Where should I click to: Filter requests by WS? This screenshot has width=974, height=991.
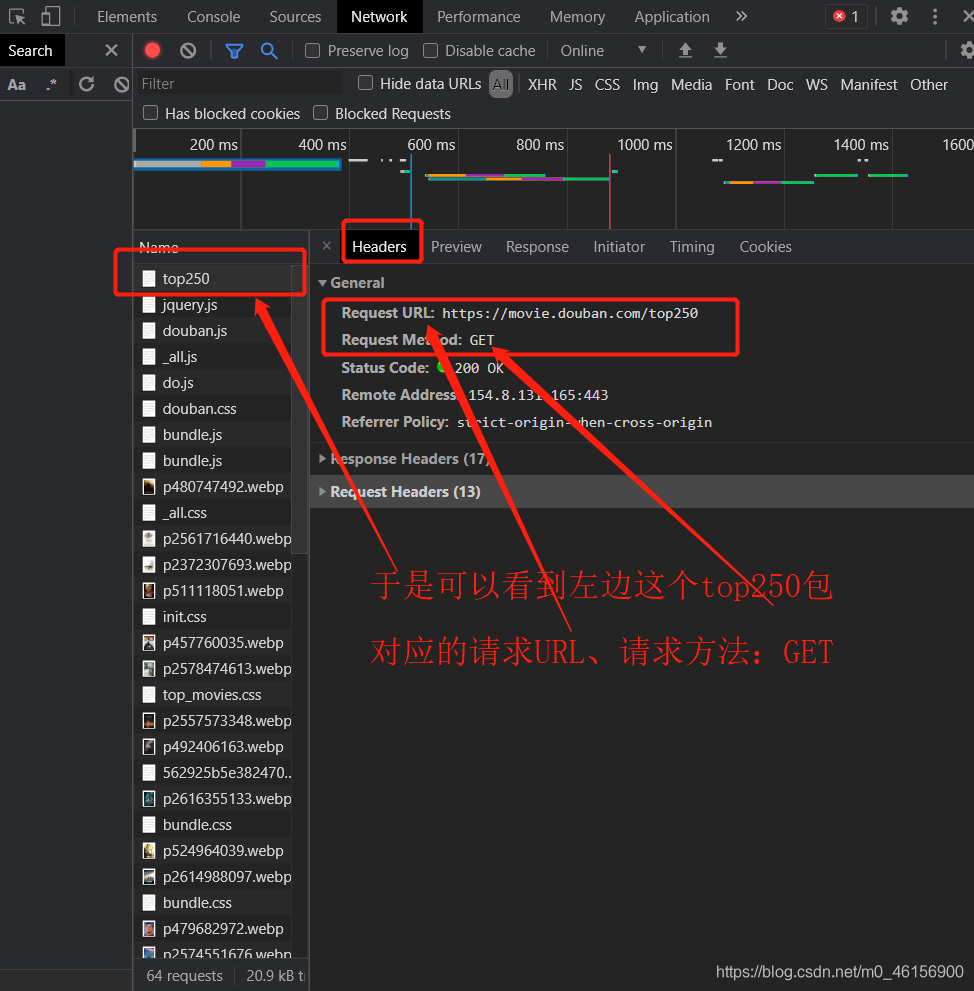(817, 85)
